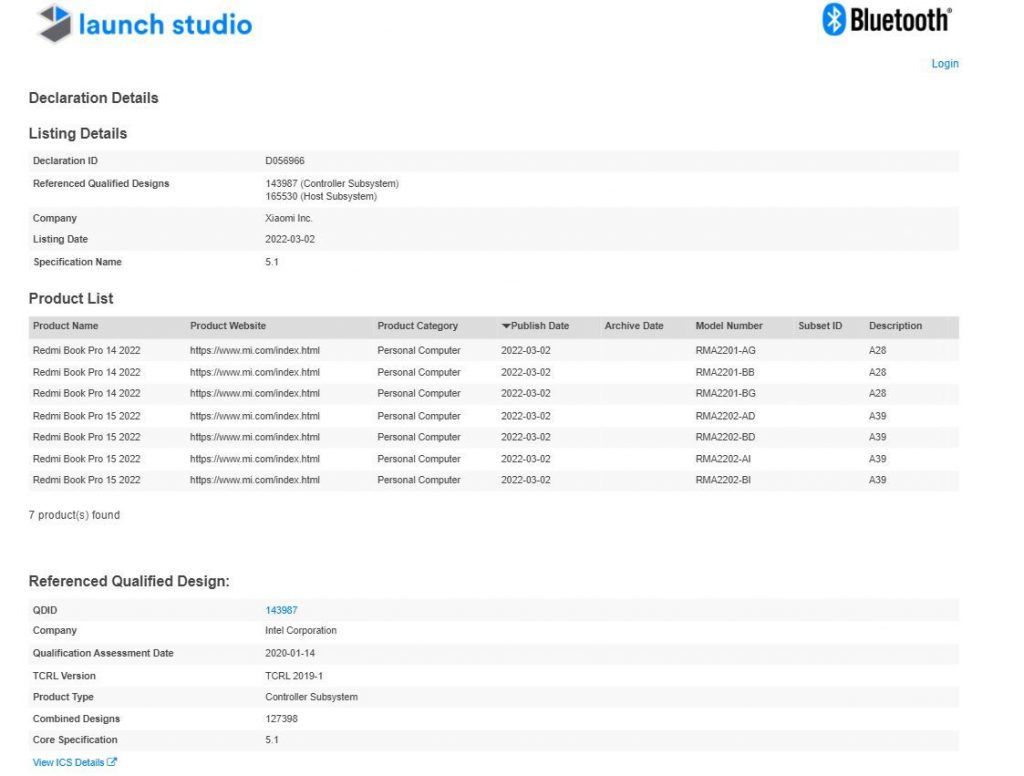The height and width of the screenshot is (776, 1024).
Task: Click website URL in RMA2201-AG row
Action: click(x=255, y=351)
